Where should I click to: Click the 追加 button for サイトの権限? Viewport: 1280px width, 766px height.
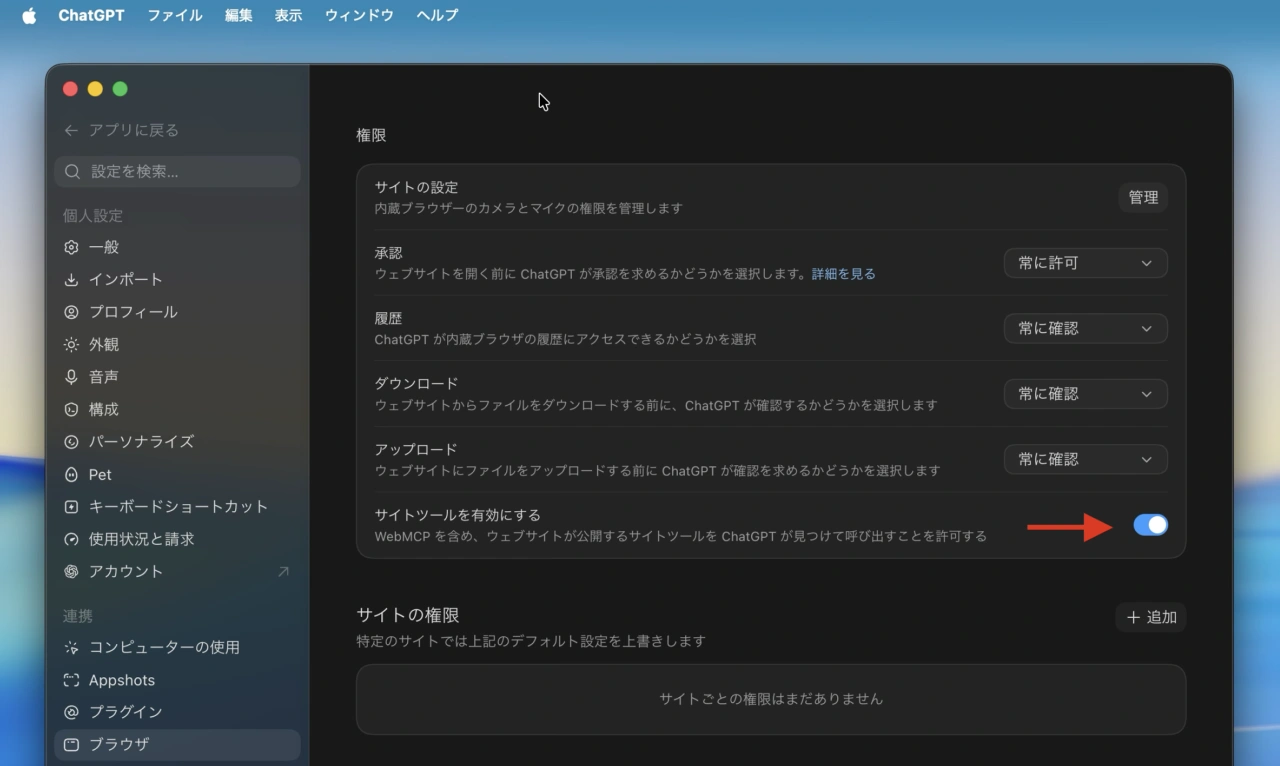(x=1151, y=617)
